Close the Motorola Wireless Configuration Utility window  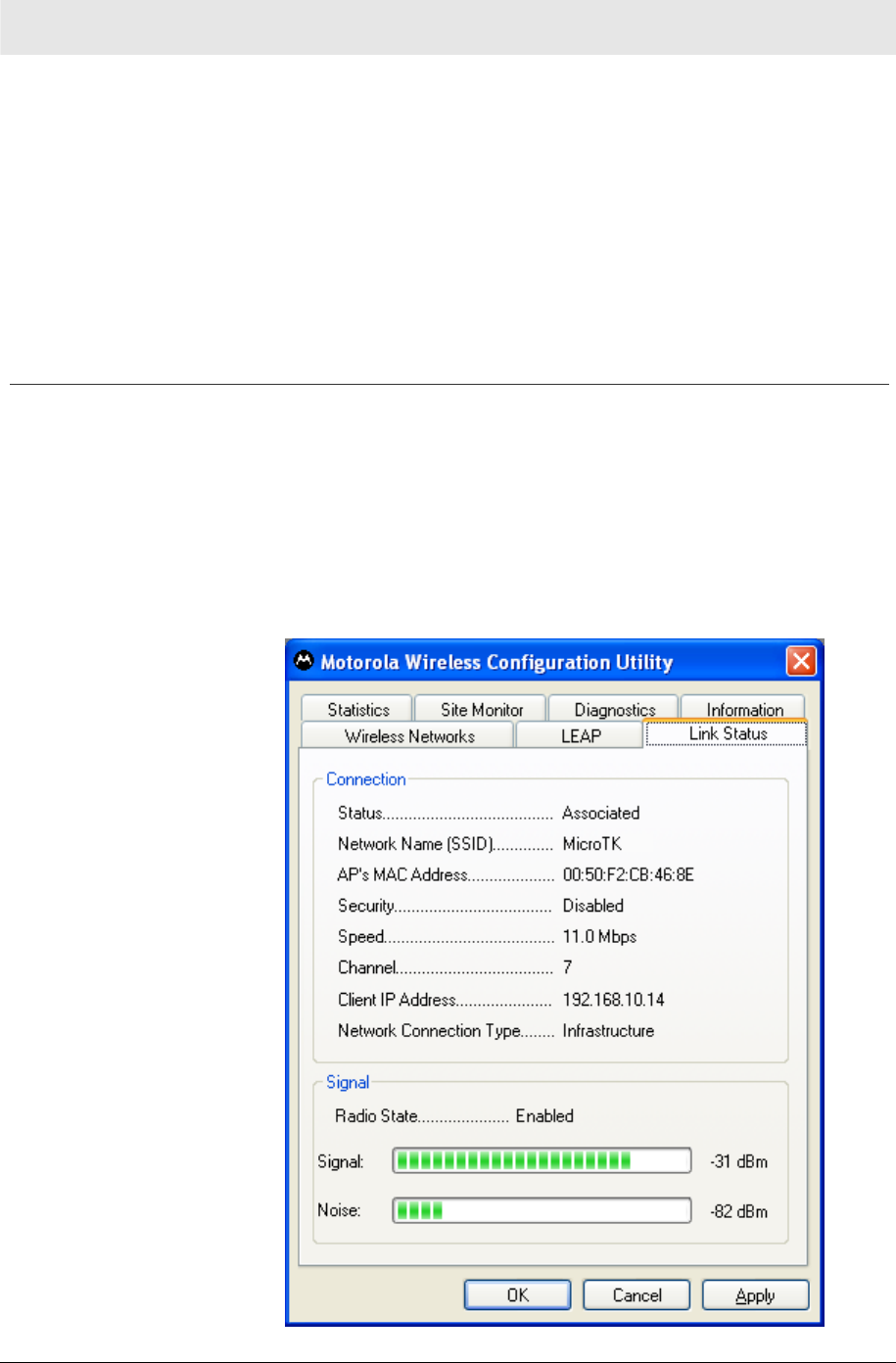[x=801, y=662]
